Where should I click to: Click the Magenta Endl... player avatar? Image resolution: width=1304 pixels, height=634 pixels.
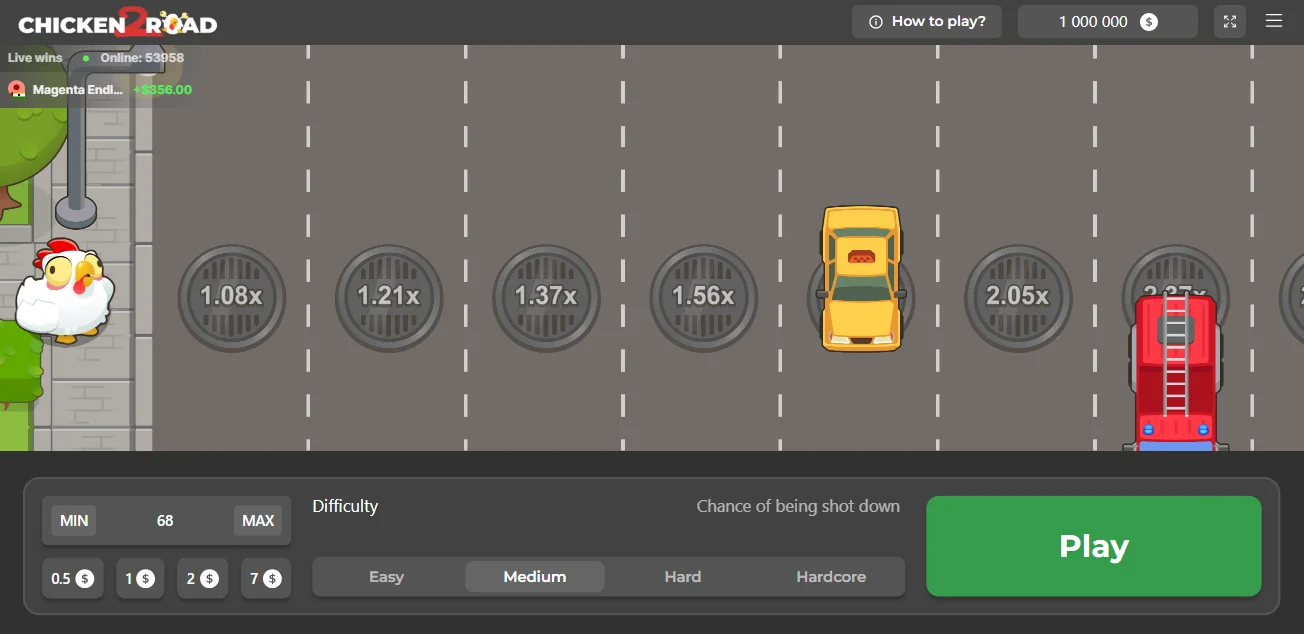click(17, 89)
